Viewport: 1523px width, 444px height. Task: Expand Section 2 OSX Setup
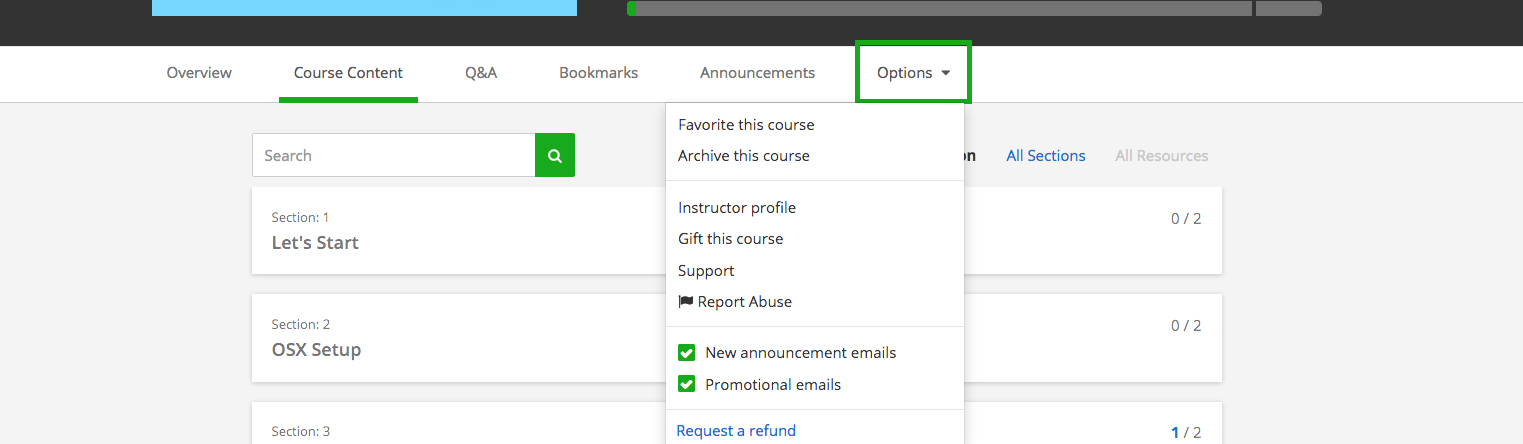737,338
